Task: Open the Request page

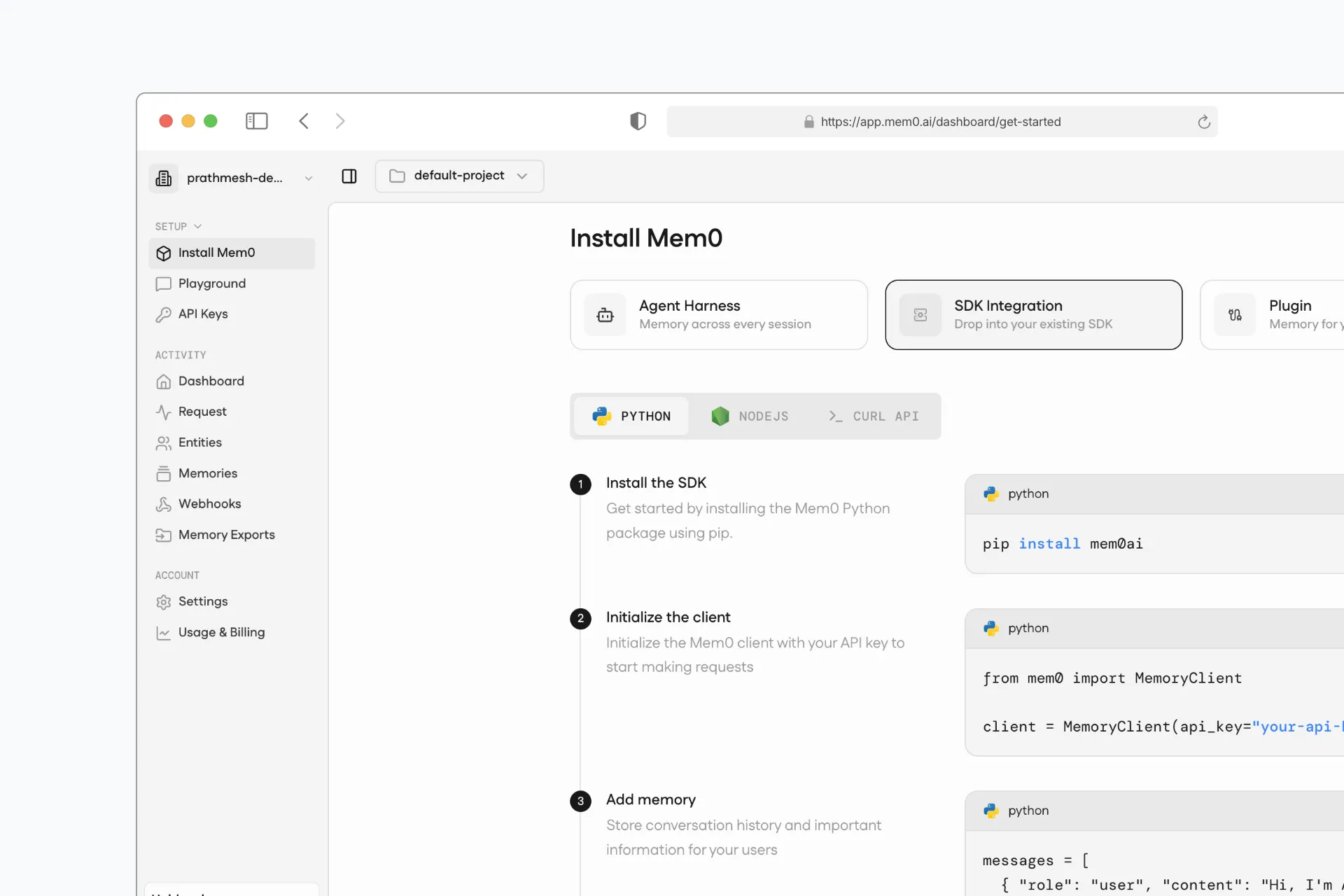Action: (x=232, y=412)
